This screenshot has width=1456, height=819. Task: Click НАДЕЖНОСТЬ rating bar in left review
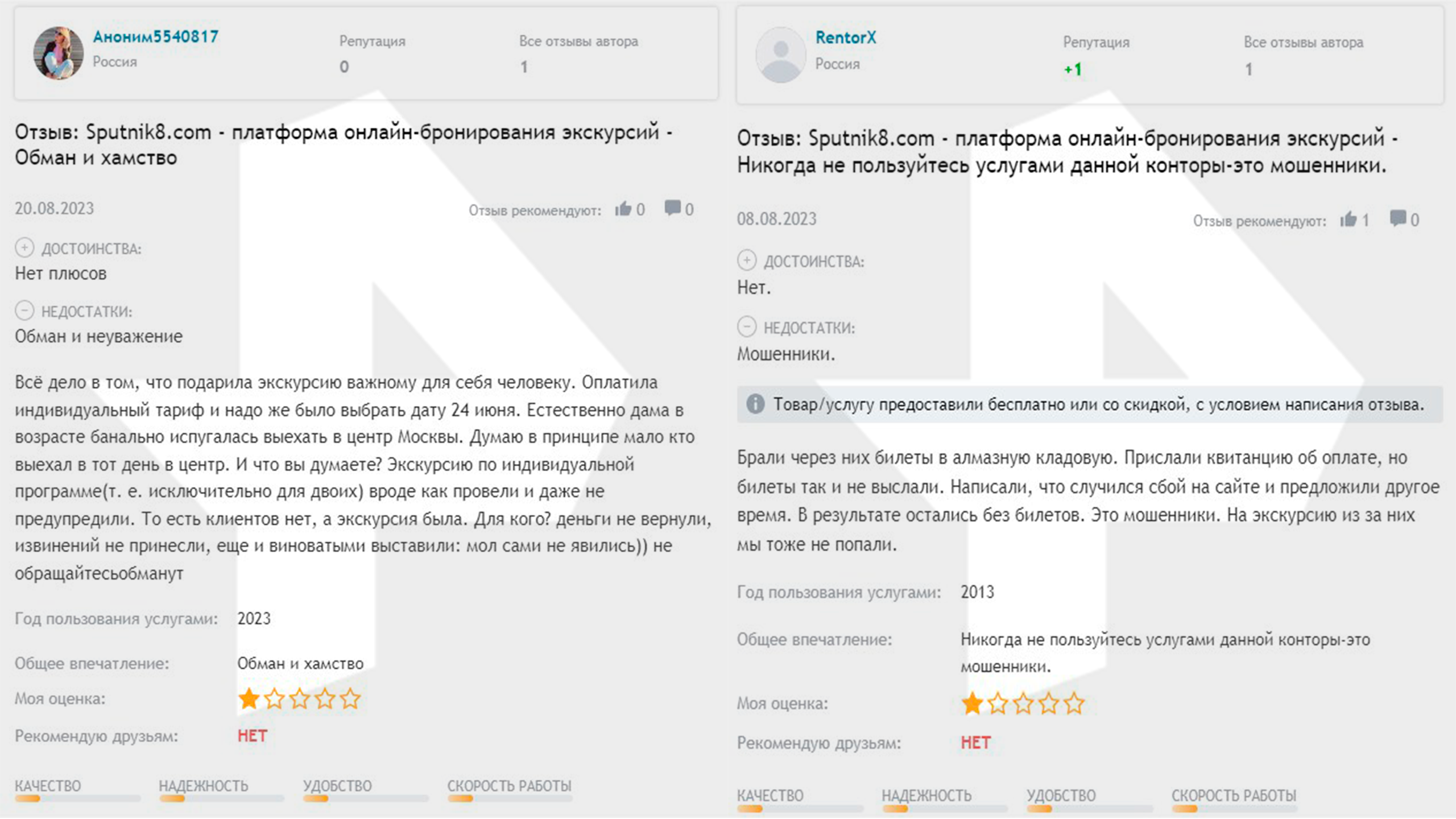[x=221, y=798]
